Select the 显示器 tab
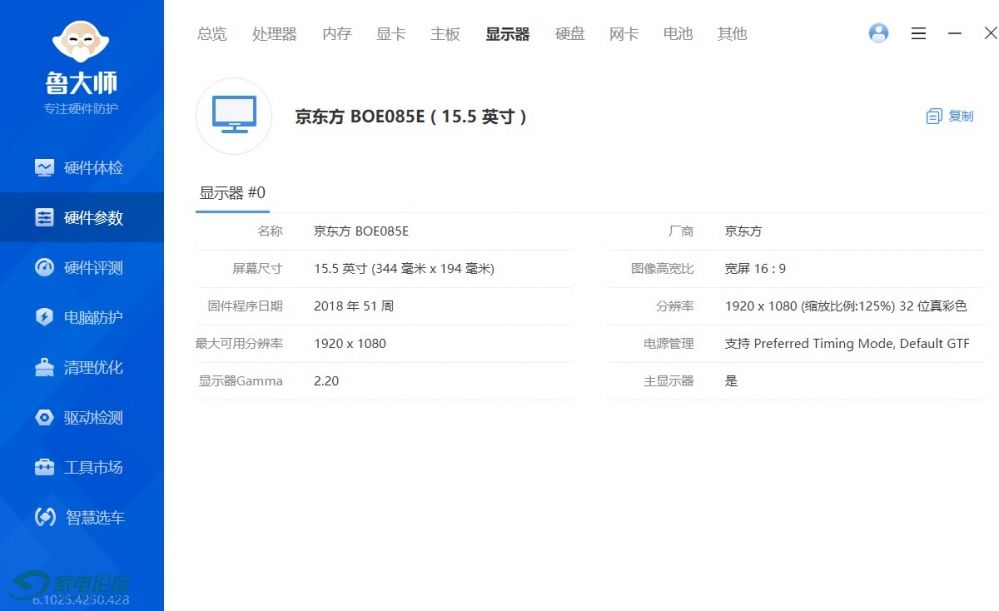 pyautogui.click(x=507, y=34)
